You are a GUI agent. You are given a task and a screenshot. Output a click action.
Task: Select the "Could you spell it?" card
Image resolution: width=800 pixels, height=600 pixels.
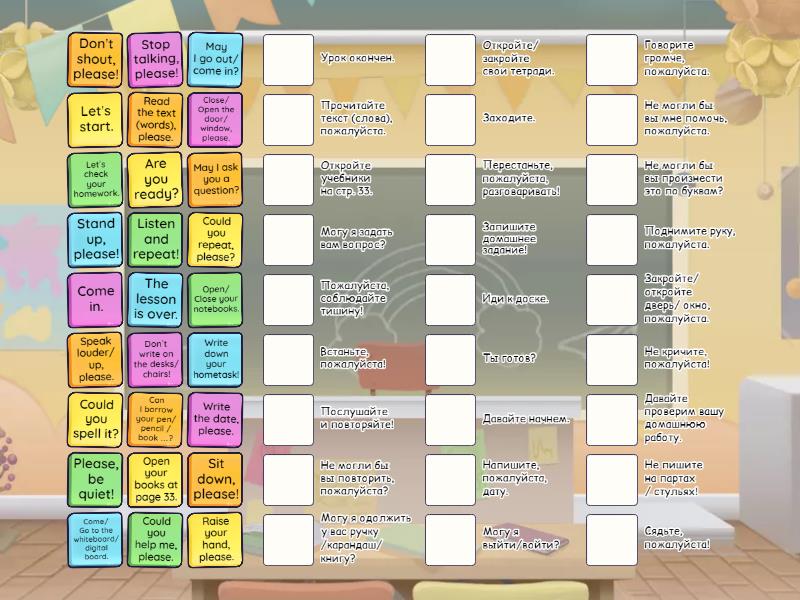point(96,419)
